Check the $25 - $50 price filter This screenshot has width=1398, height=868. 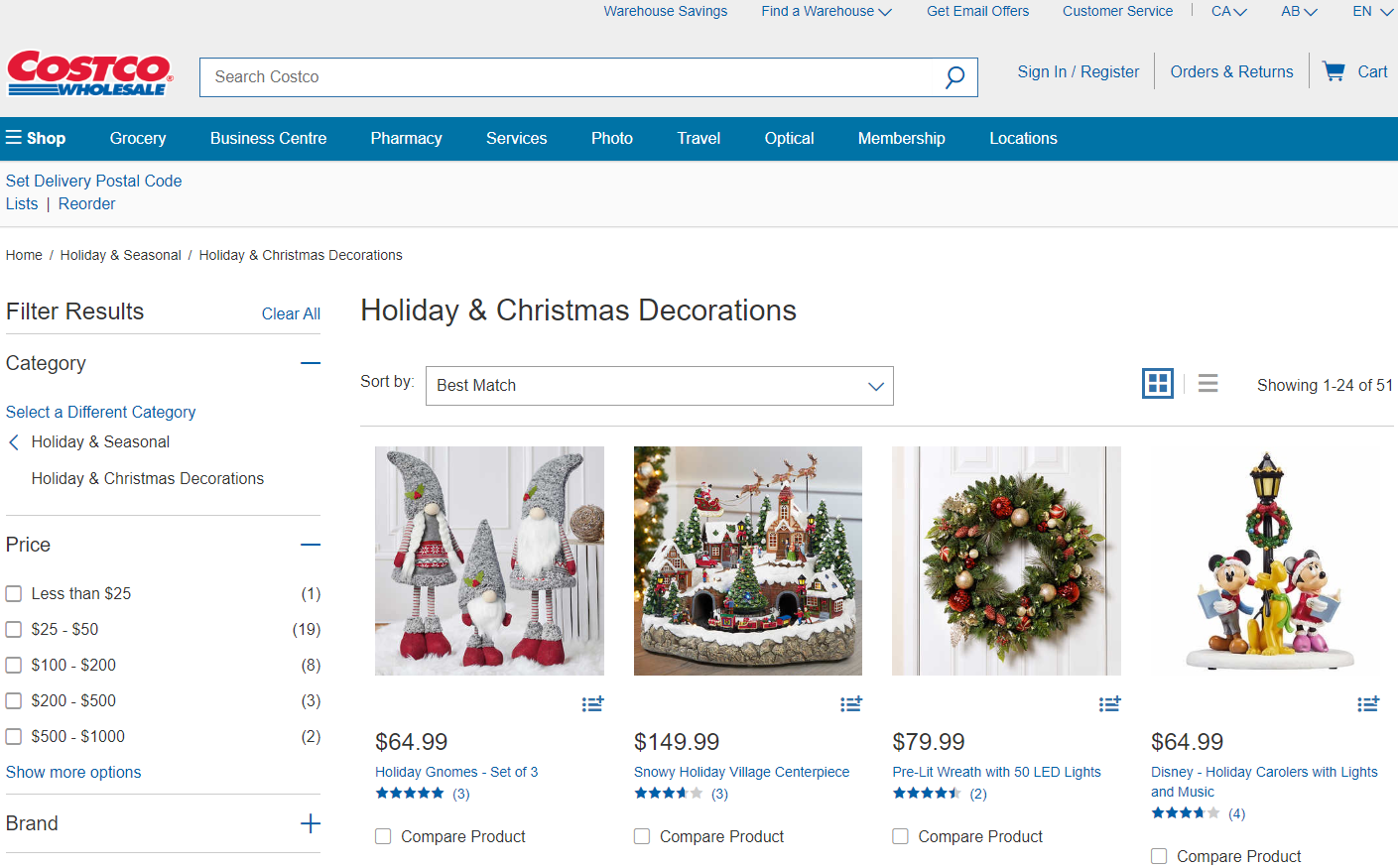(14, 630)
